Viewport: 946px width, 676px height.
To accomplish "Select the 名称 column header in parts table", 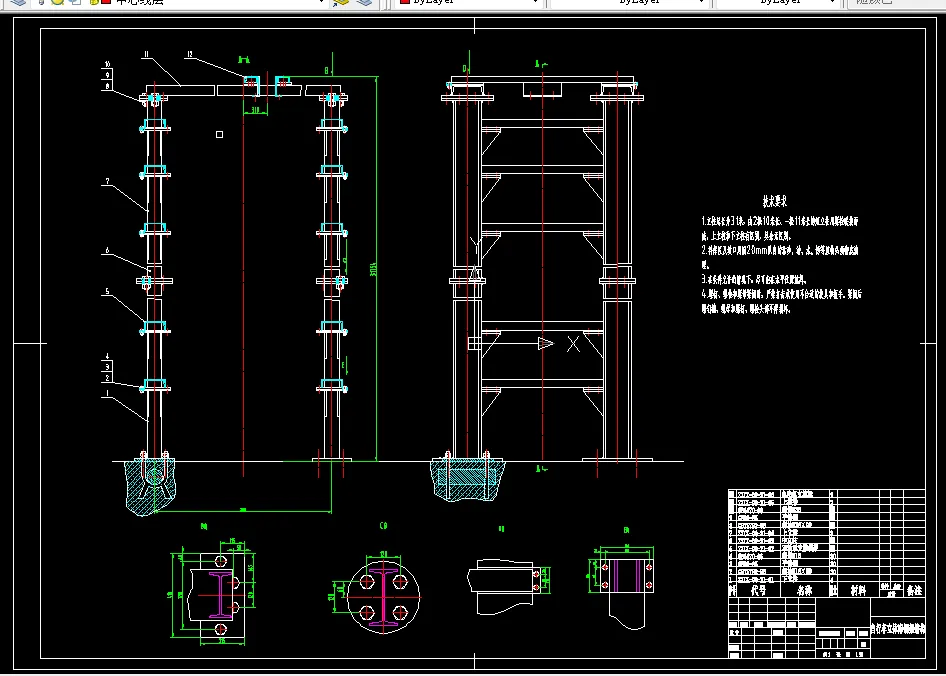I will (805, 590).
